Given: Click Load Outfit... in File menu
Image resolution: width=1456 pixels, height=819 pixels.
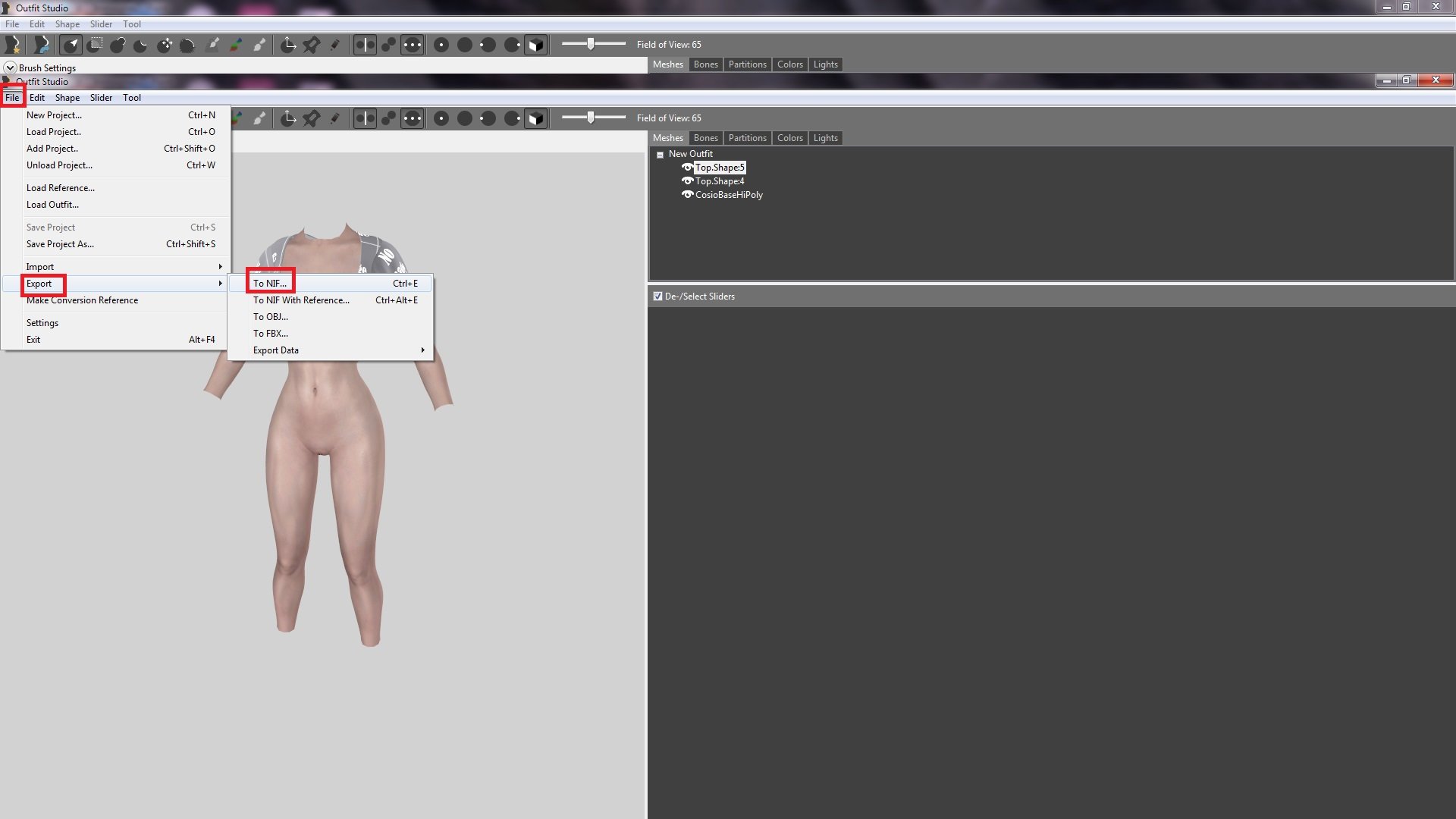Looking at the screenshot, I should point(115,205).
